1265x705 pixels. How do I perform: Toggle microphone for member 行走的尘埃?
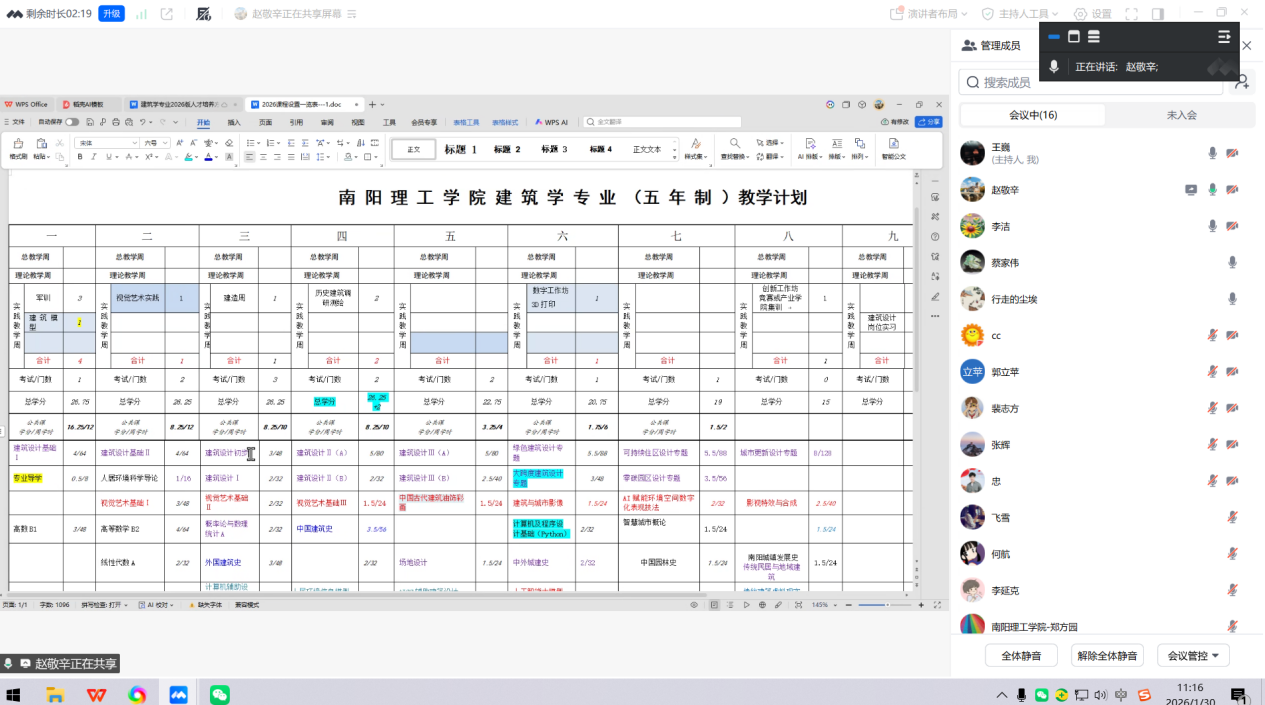[x=1232, y=299]
